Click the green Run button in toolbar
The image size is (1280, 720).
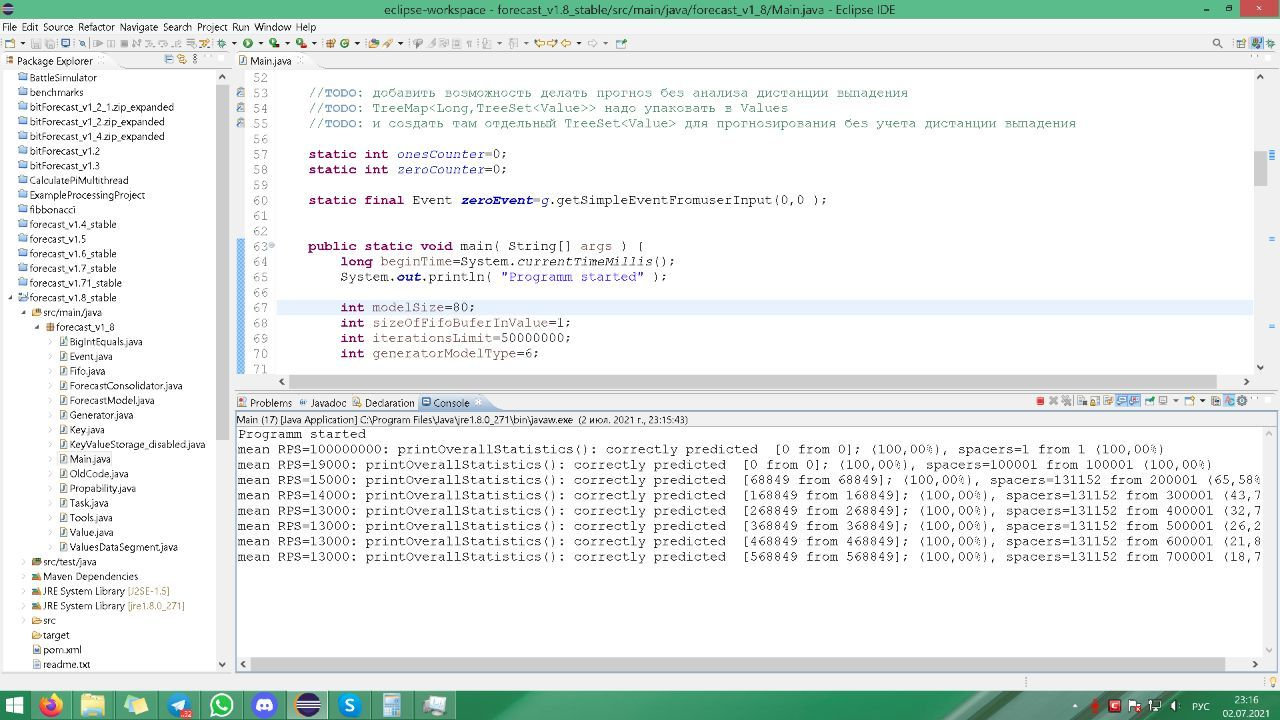[247, 43]
